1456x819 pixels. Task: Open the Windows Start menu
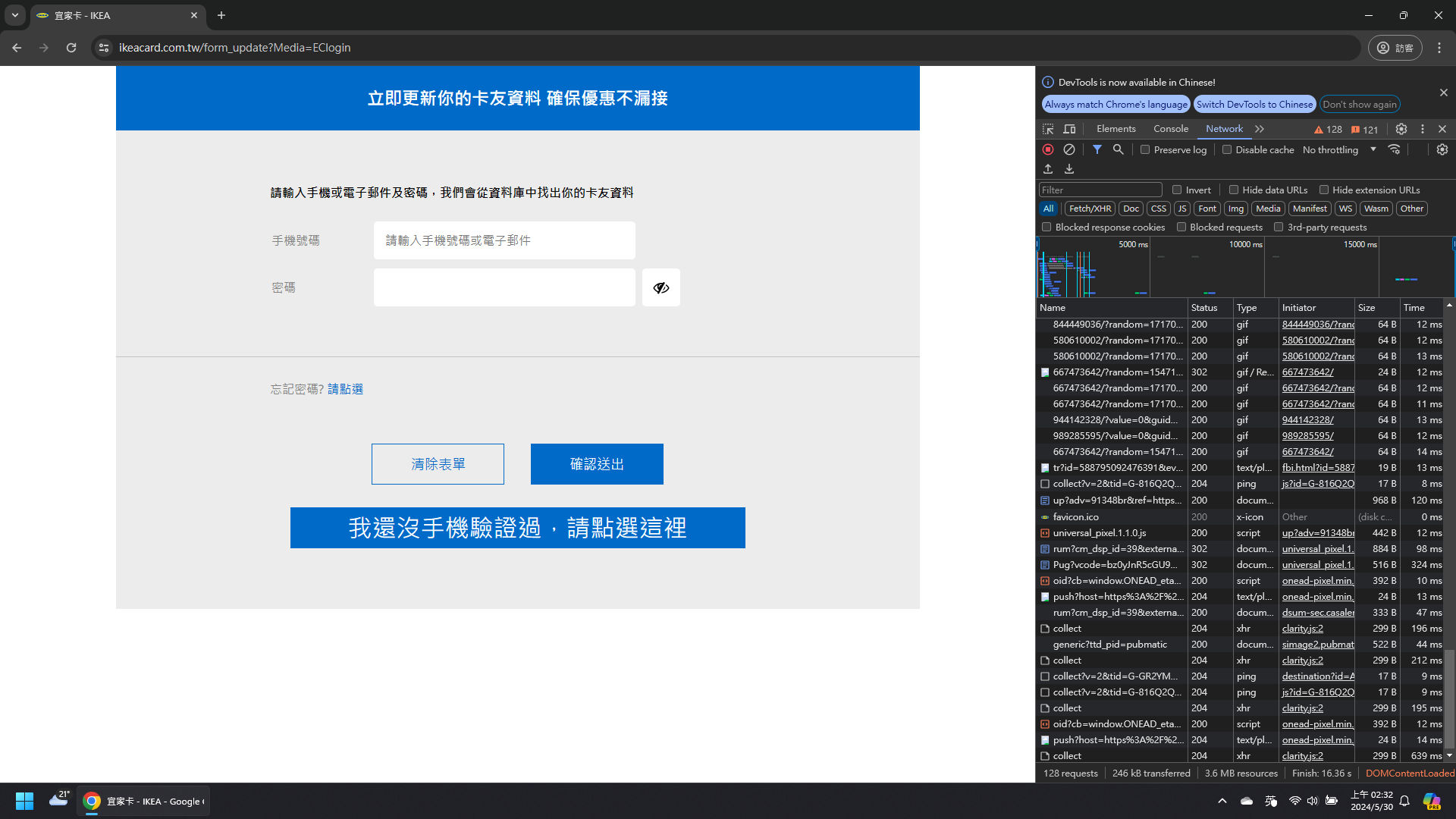pos(24,801)
